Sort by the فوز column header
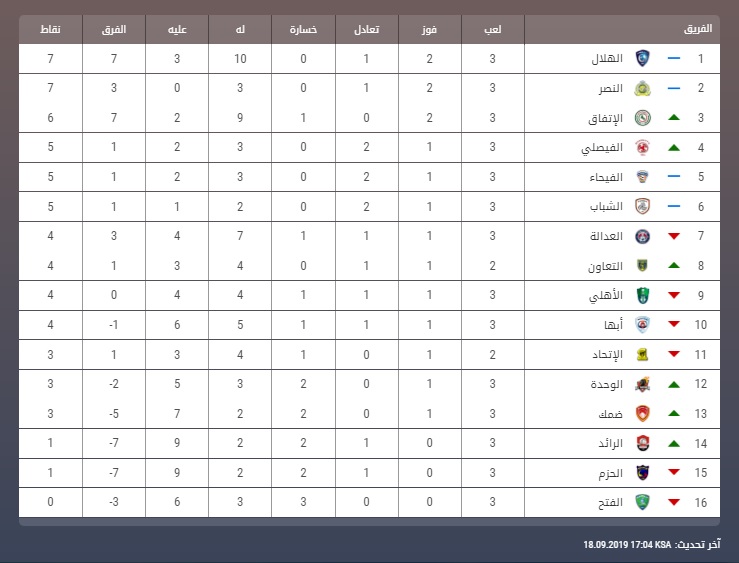The image size is (739, 563). tap(429, 29)
